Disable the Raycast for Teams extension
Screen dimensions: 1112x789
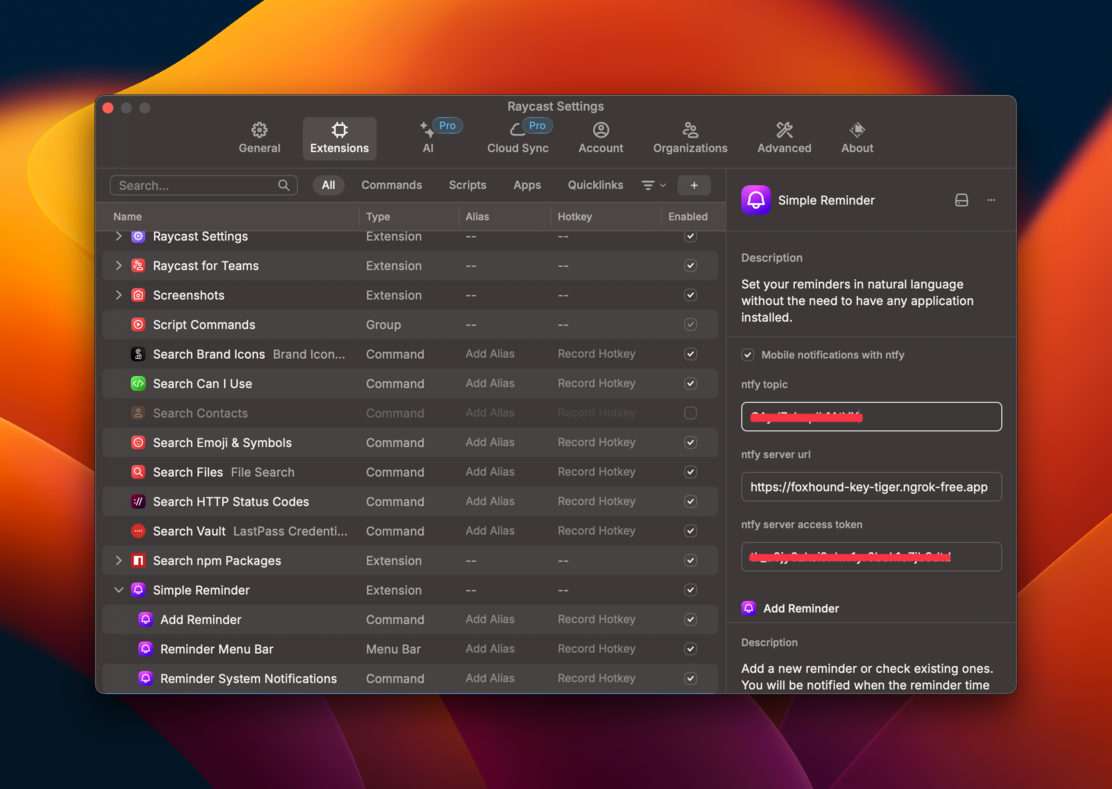point(690,266)
